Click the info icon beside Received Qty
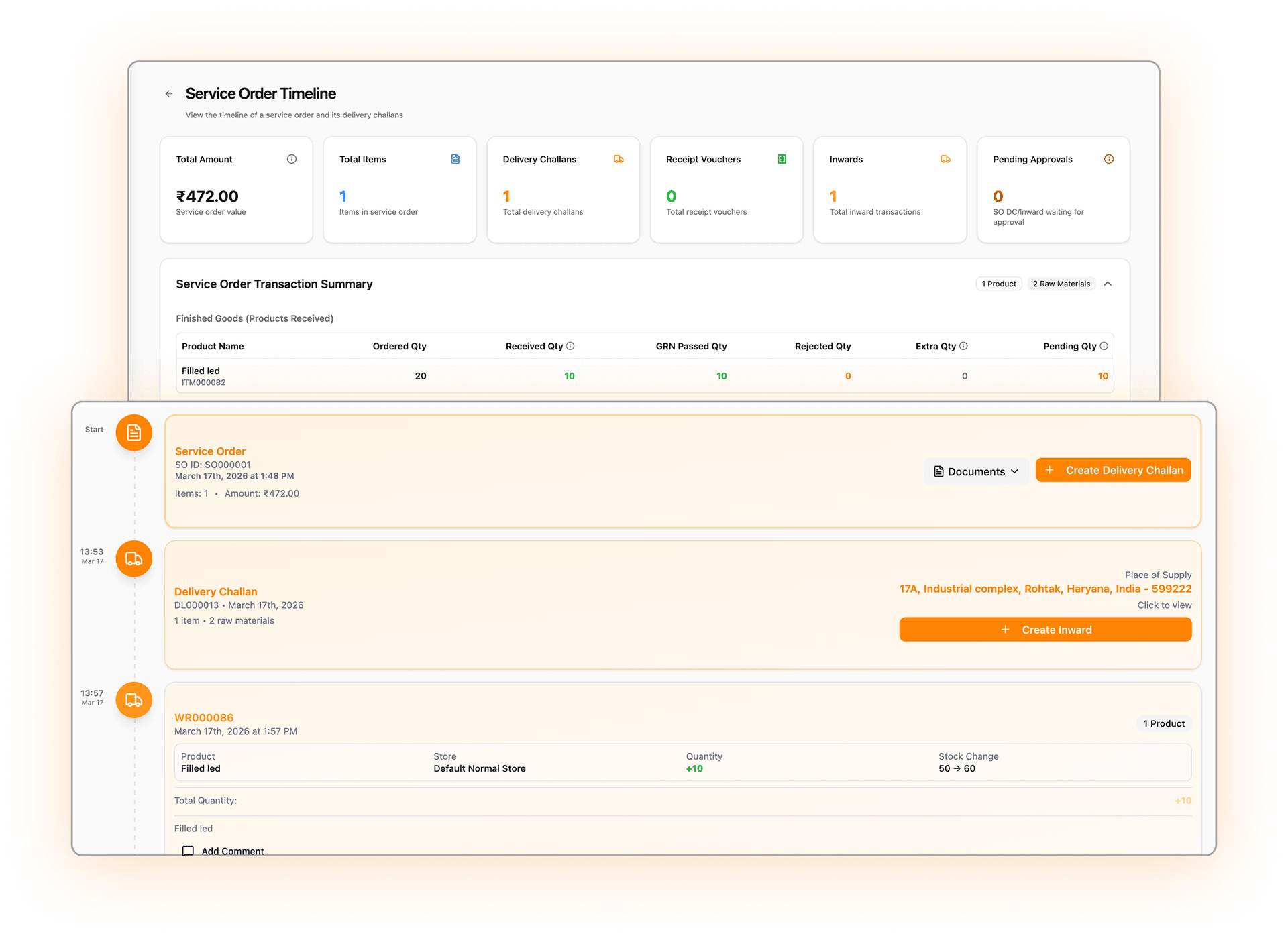 pyautogui.click(x=570, y=346)
